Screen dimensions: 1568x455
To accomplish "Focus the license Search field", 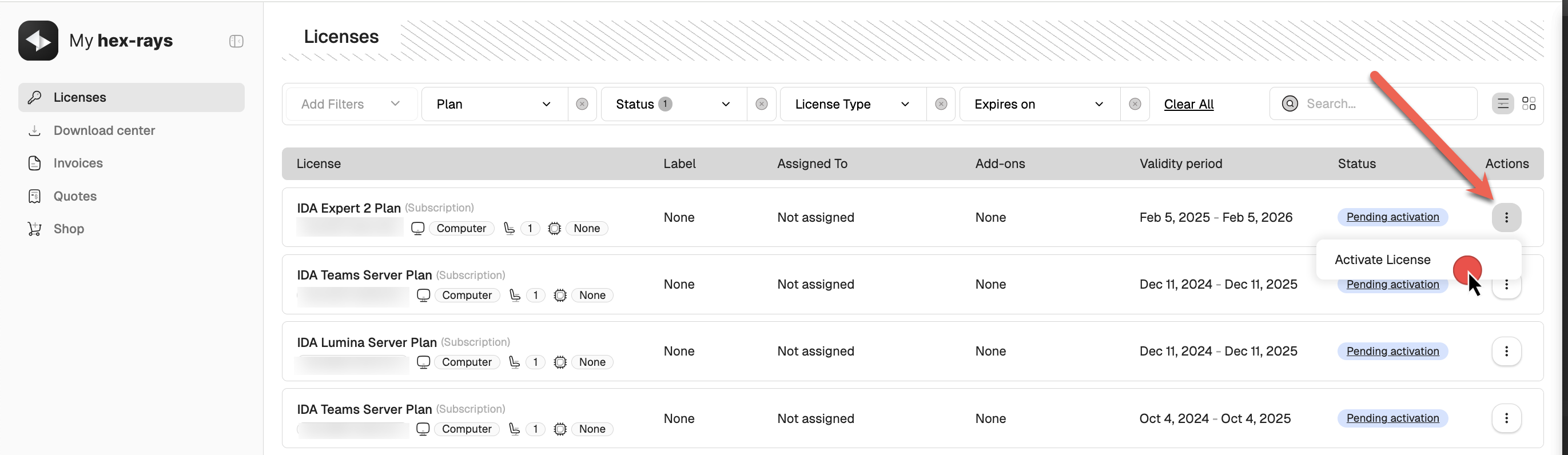I will 1373,104.
